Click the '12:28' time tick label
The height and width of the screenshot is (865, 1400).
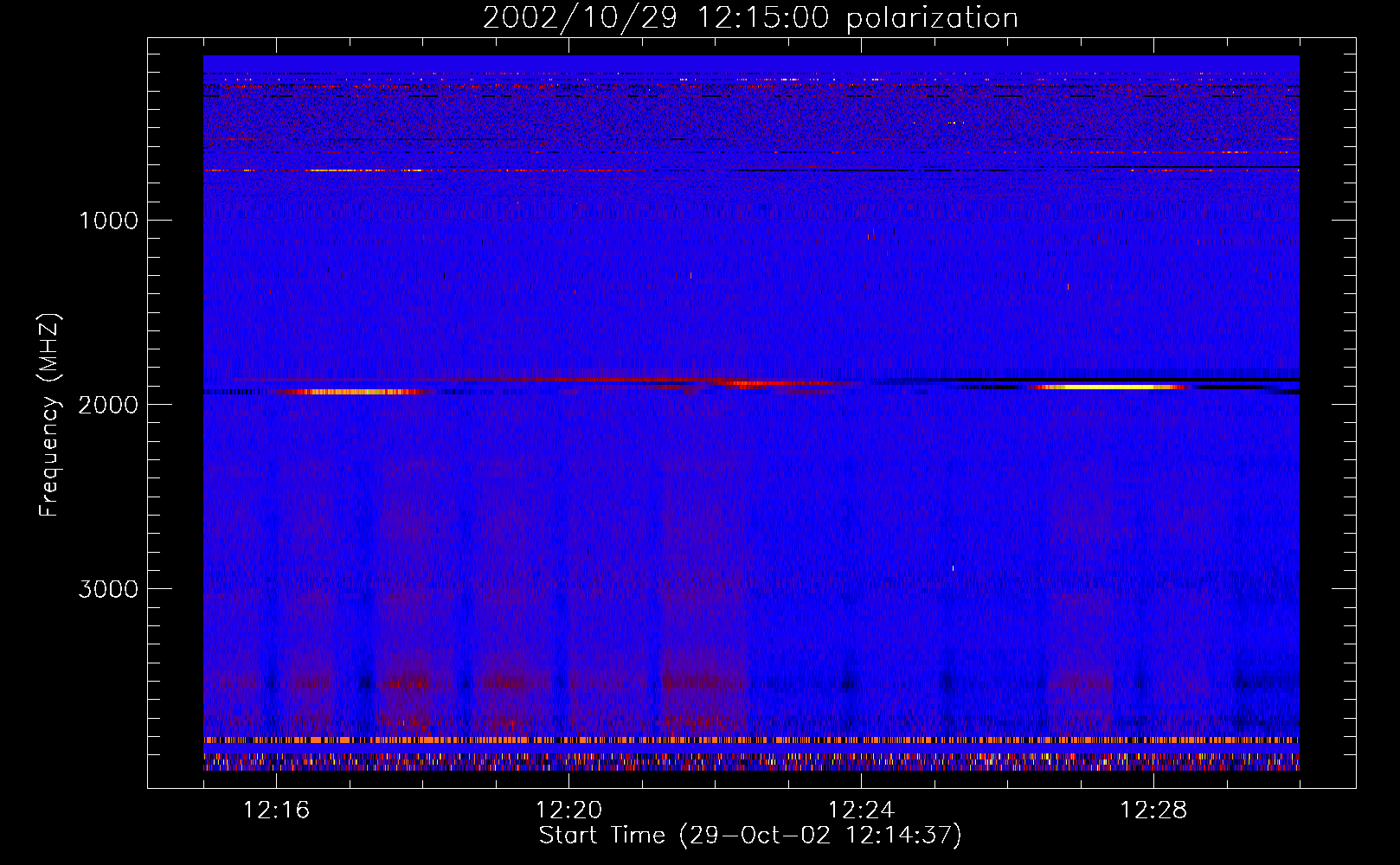point(1153,810)
